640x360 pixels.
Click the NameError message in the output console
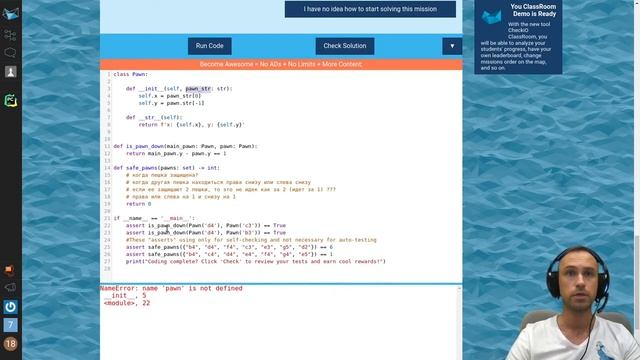(x=171, y=288)
